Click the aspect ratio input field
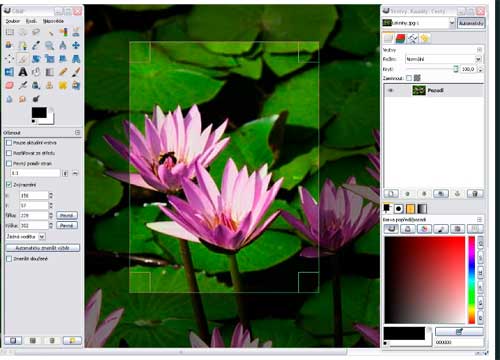This screenshot has height=360, width=500. tap(35, 173)
